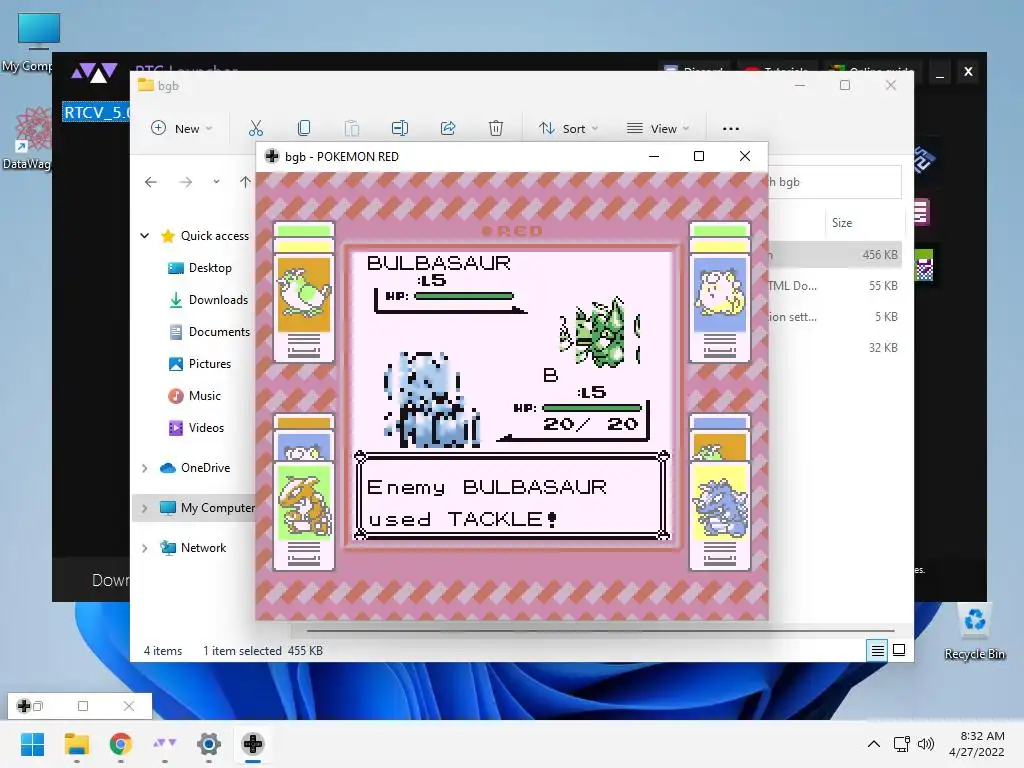Image resolution: width=1024 pixels, height=768 pixels.
Task: Open Documents in navigation pane
Action: coord(219,332)
